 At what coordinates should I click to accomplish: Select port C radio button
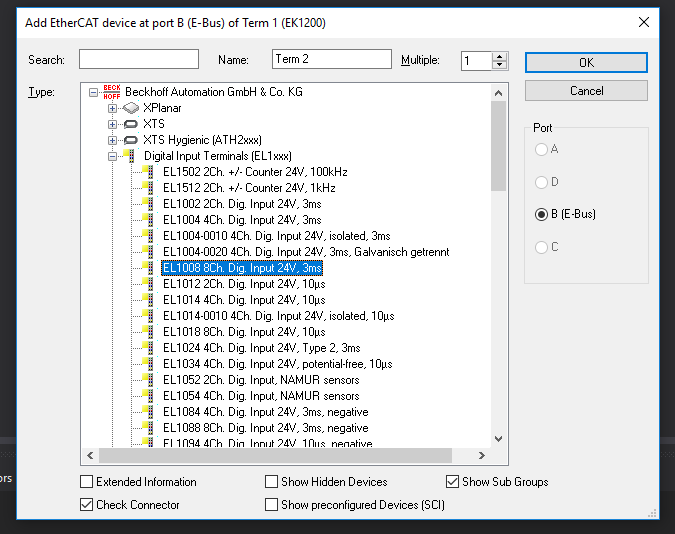point(541,247)
